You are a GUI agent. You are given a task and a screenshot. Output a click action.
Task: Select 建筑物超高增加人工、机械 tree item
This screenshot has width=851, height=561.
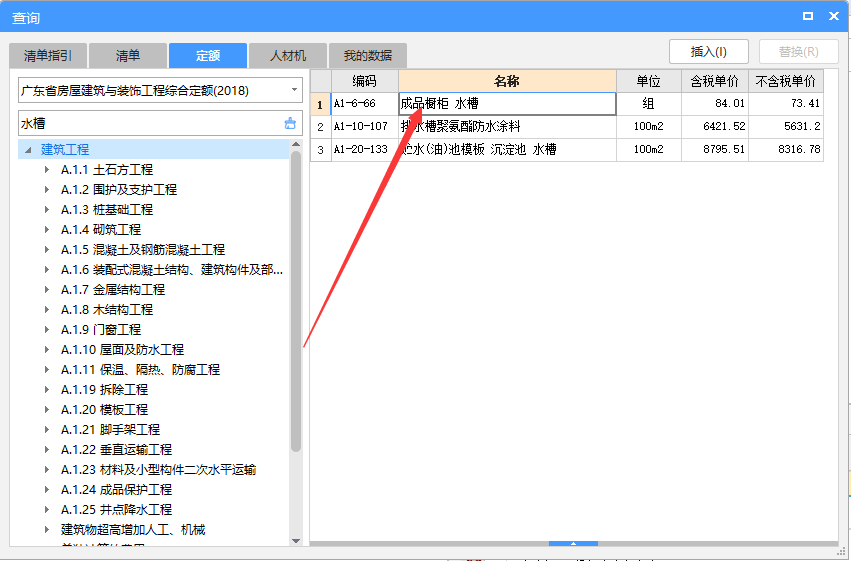133,530
